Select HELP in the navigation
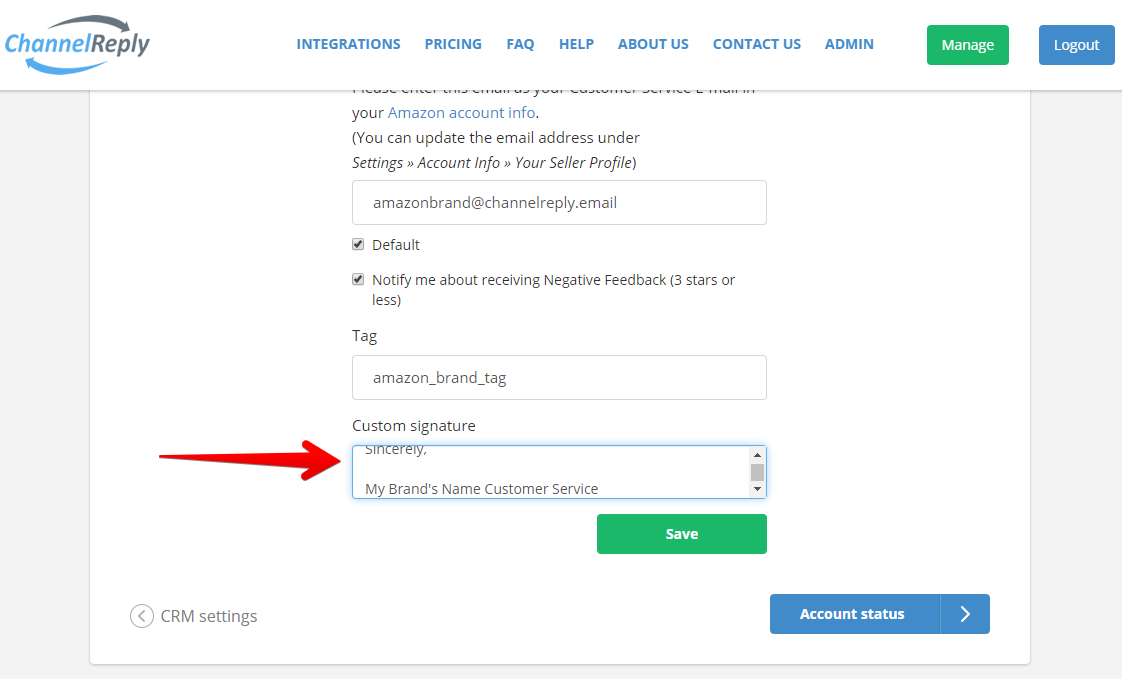This screenshot has height=679, width=1122. click(576, 44)
